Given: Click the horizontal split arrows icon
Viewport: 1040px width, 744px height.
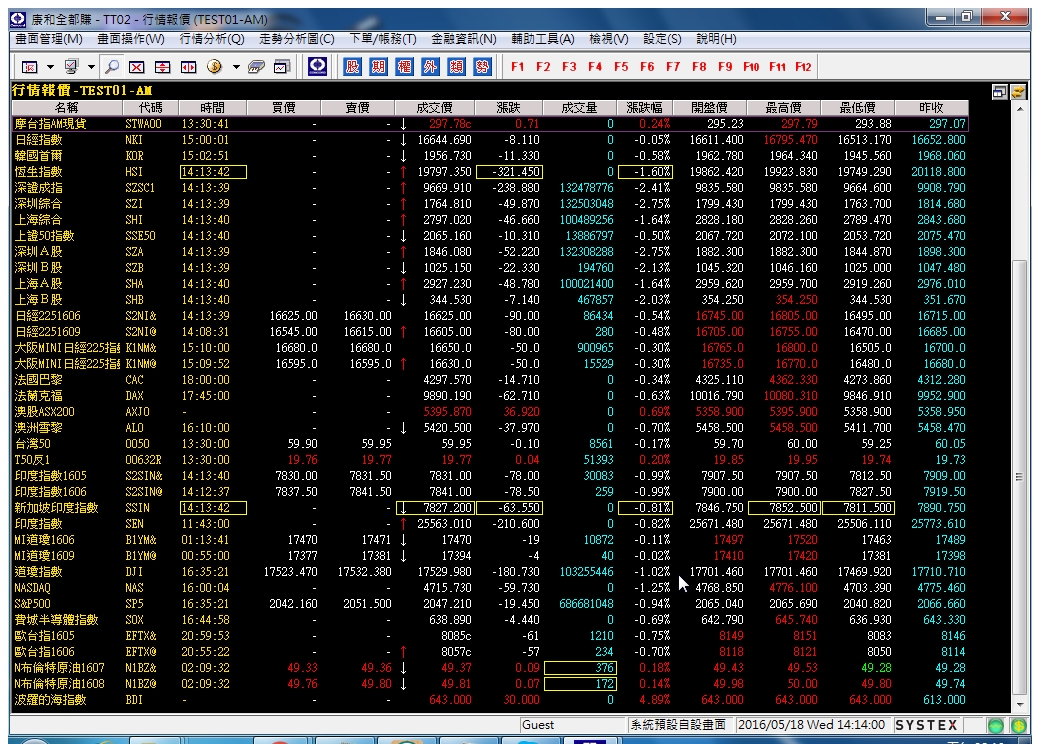Looking at the screenshot, I should pos(188,67).
